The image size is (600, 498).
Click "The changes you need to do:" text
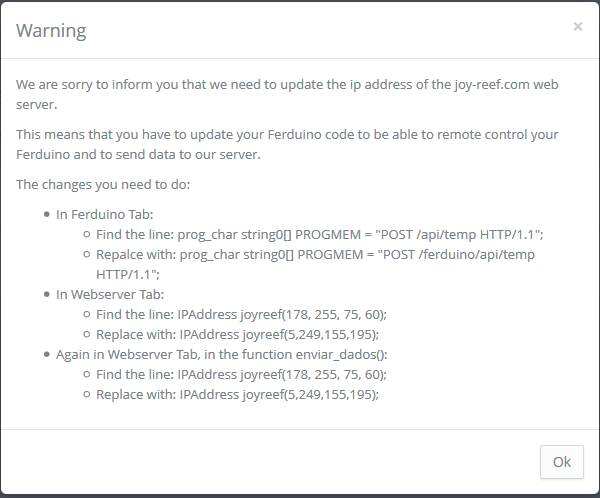tap(101, 184)
